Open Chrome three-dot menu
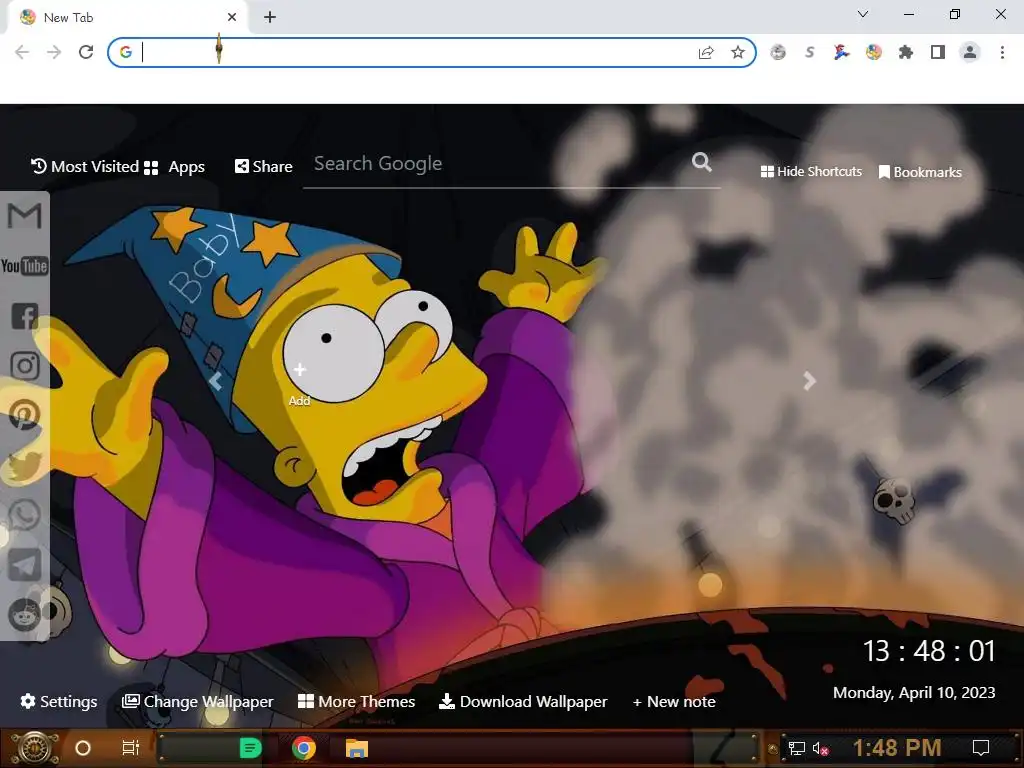1024x768 pixels. click(1002, 52)
